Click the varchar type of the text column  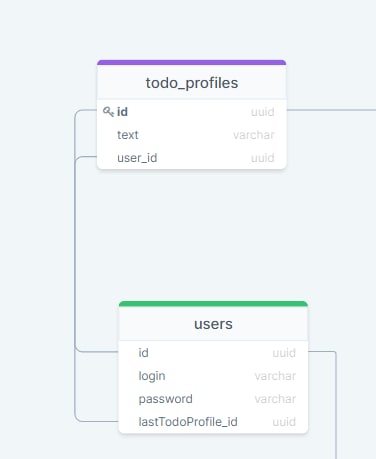[x=254, y=135]
